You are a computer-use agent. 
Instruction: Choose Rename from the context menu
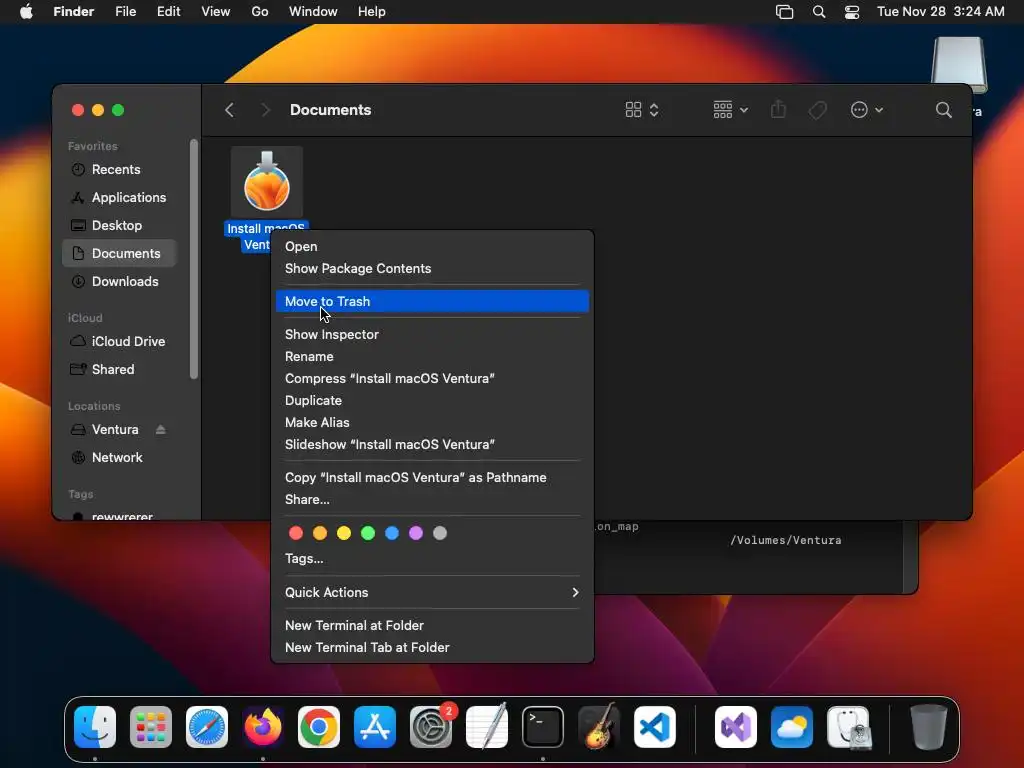(x=432, y=357)
